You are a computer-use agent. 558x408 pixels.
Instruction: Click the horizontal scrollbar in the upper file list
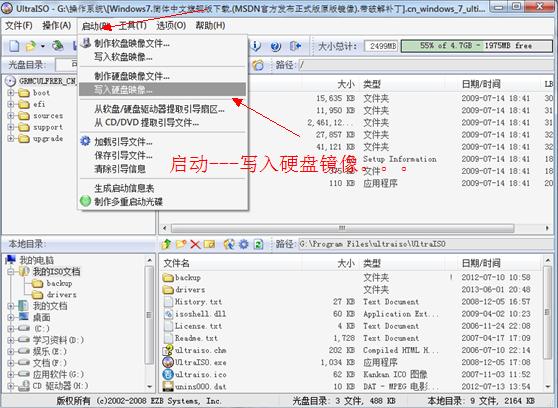point(342,228)
